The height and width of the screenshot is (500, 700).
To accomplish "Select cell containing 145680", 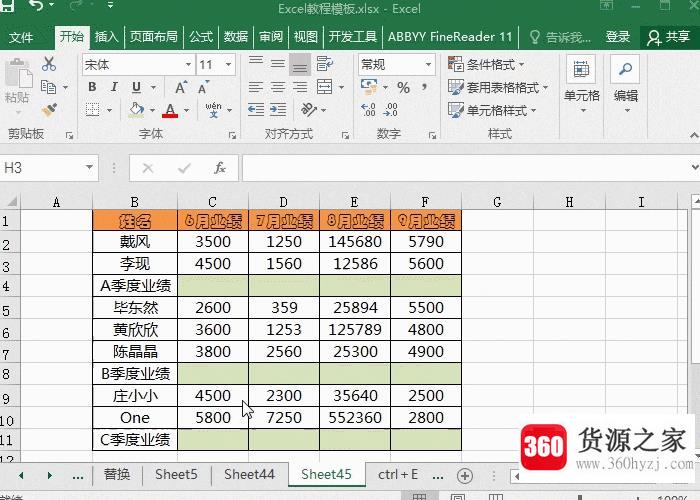I will point(355,242).
